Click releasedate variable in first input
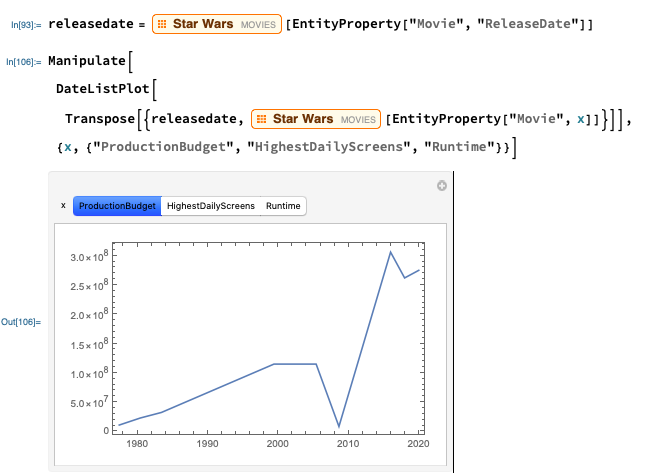 pyautogui.click(x=91, y=24)
